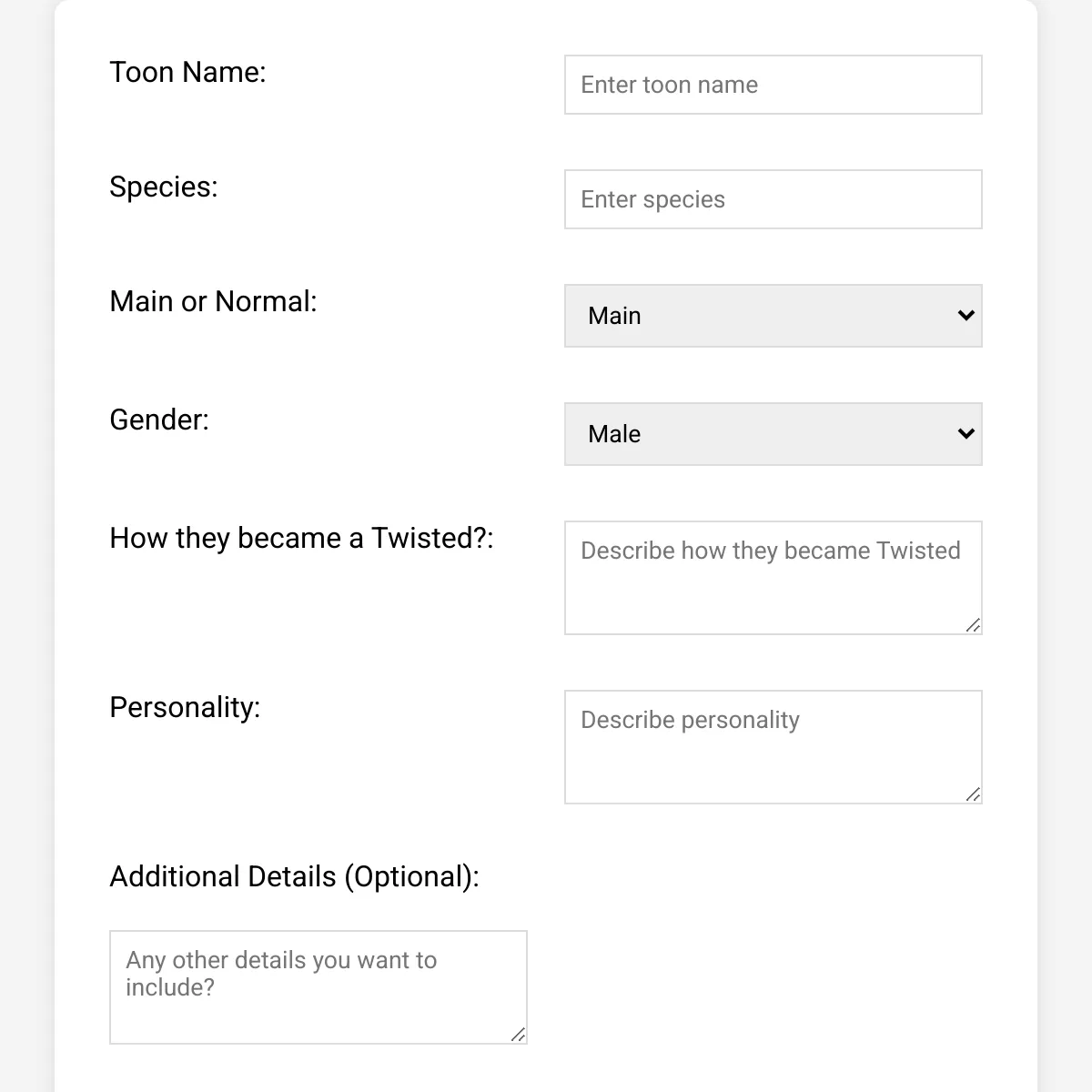
Task: Focus the Species input box
Action: (x=773, y=199)
